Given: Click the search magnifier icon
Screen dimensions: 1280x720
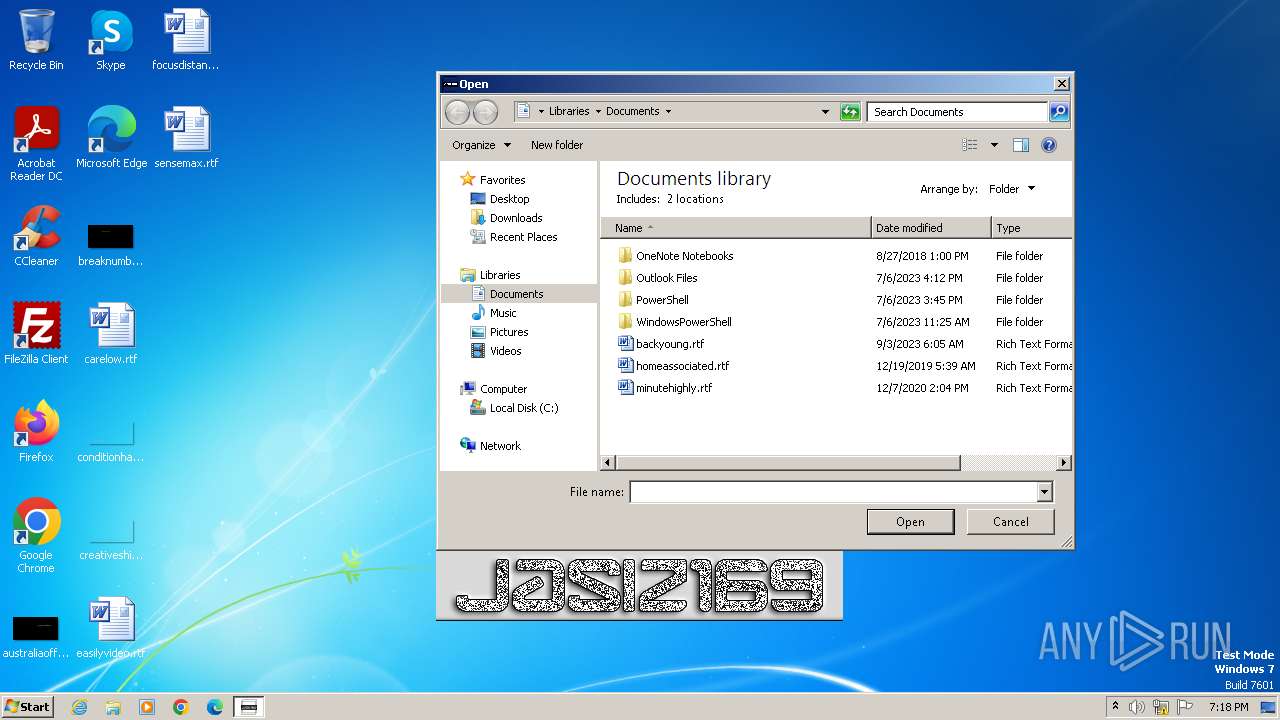Looking at the screenshot, I should [x=1059, y=112].
